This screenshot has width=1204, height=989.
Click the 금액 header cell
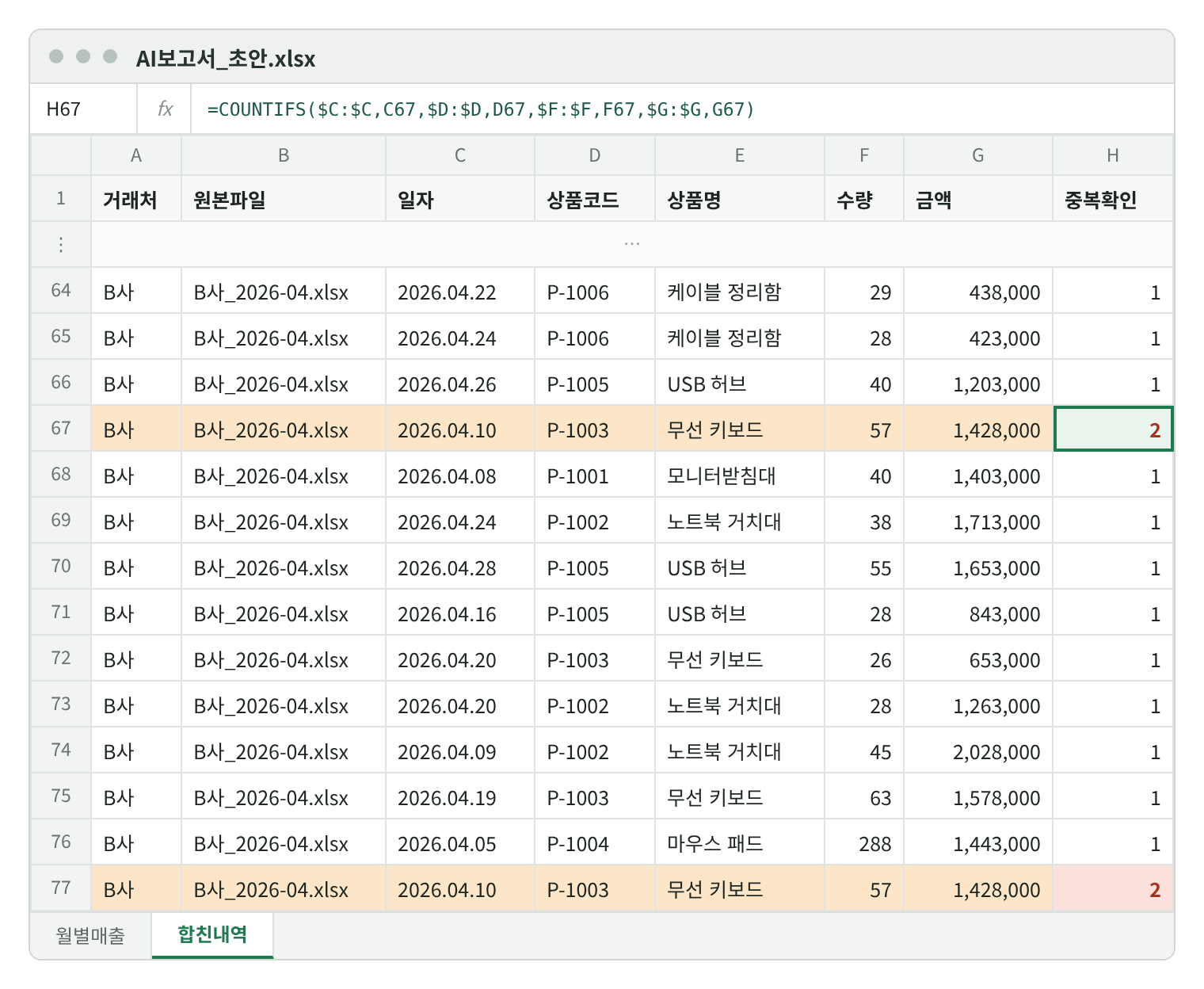pos(978,198)
